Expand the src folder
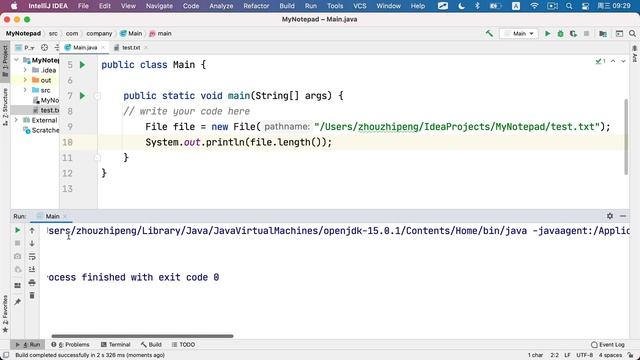640x360 pixels. coord(25,90)
